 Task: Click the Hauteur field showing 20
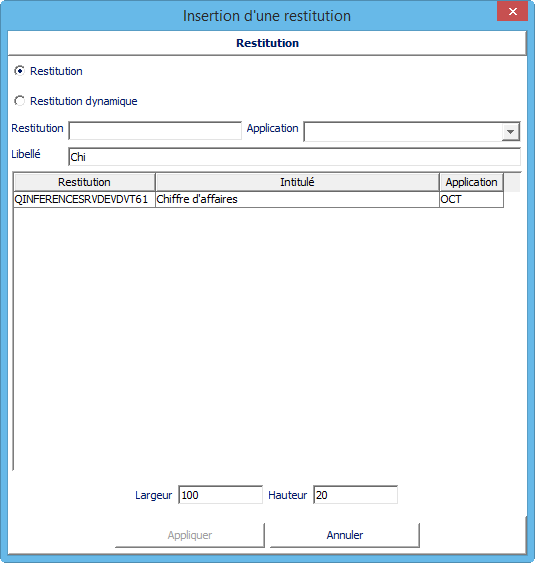[x=355, y=495]
